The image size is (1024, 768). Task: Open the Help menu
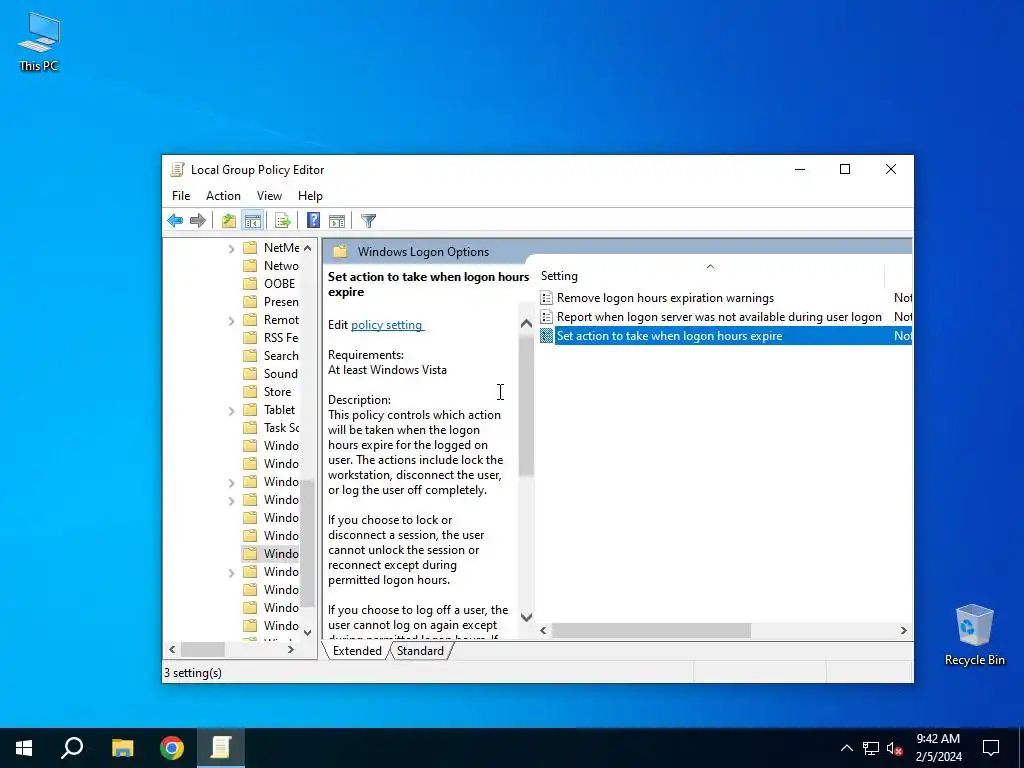(x=310, y=196)
